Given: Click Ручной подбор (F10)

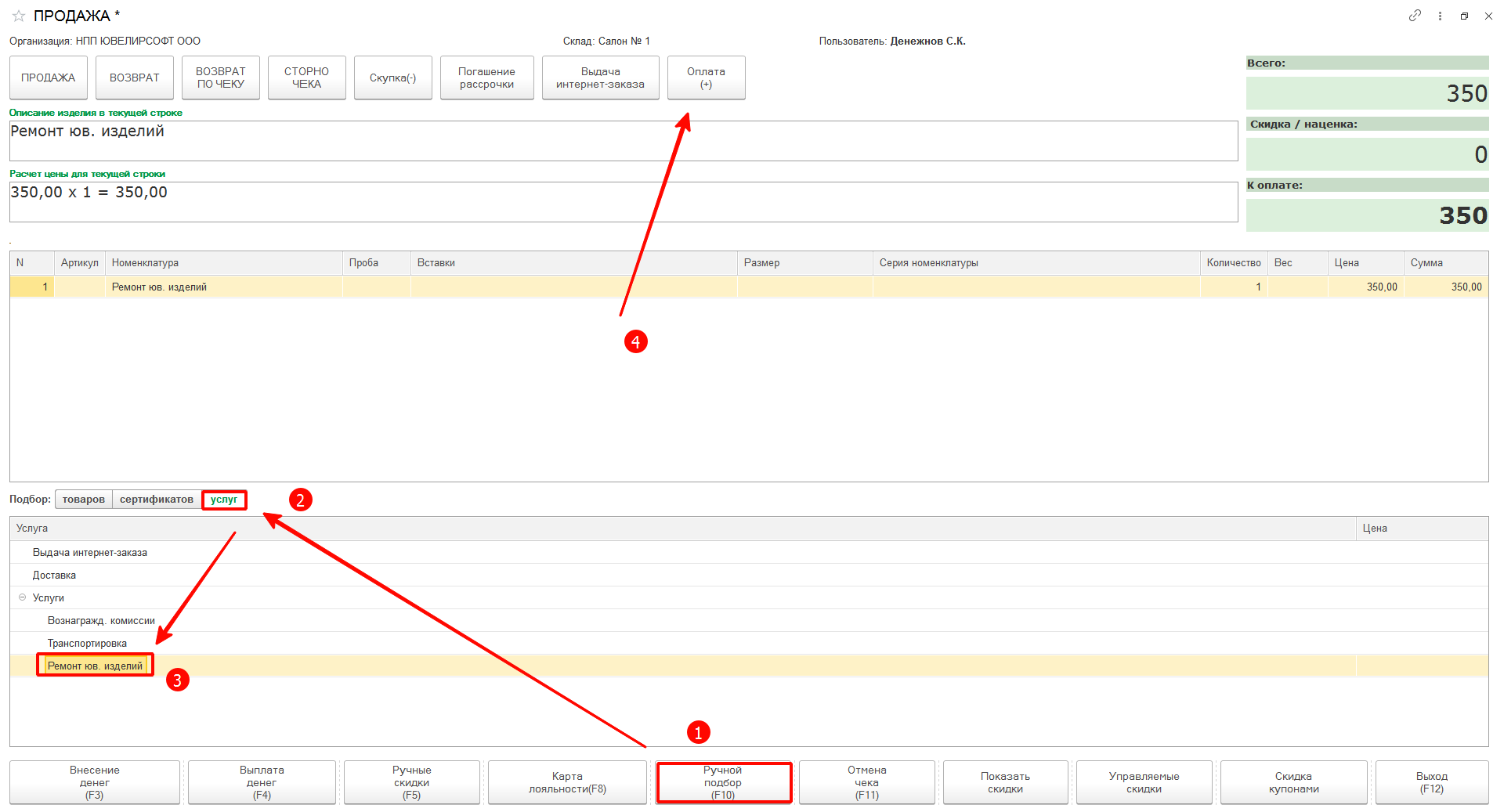Looking at the screenshot, I should pos(723,782).
